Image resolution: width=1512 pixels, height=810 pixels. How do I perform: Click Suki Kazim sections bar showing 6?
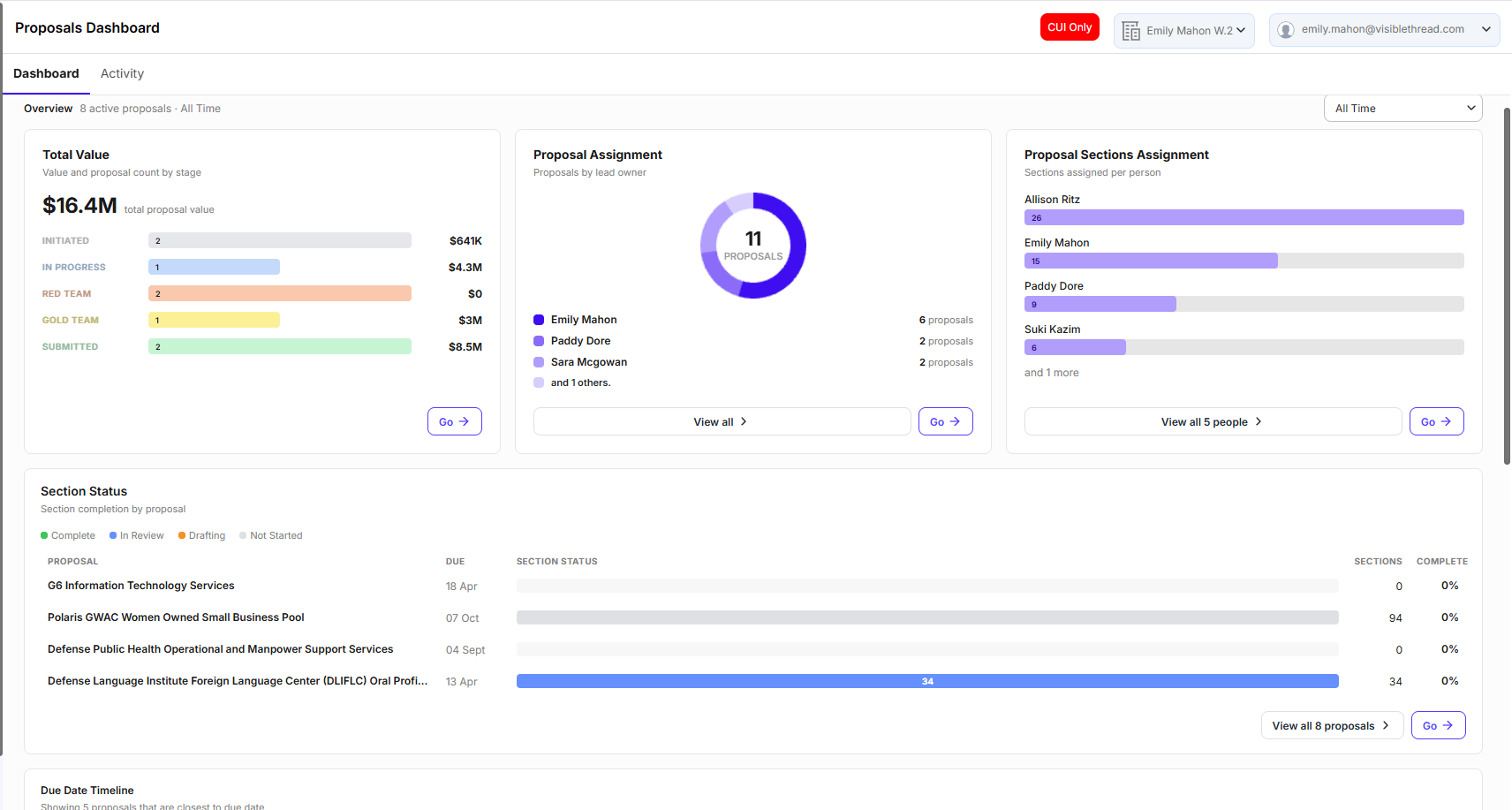tap(1075, 347)
